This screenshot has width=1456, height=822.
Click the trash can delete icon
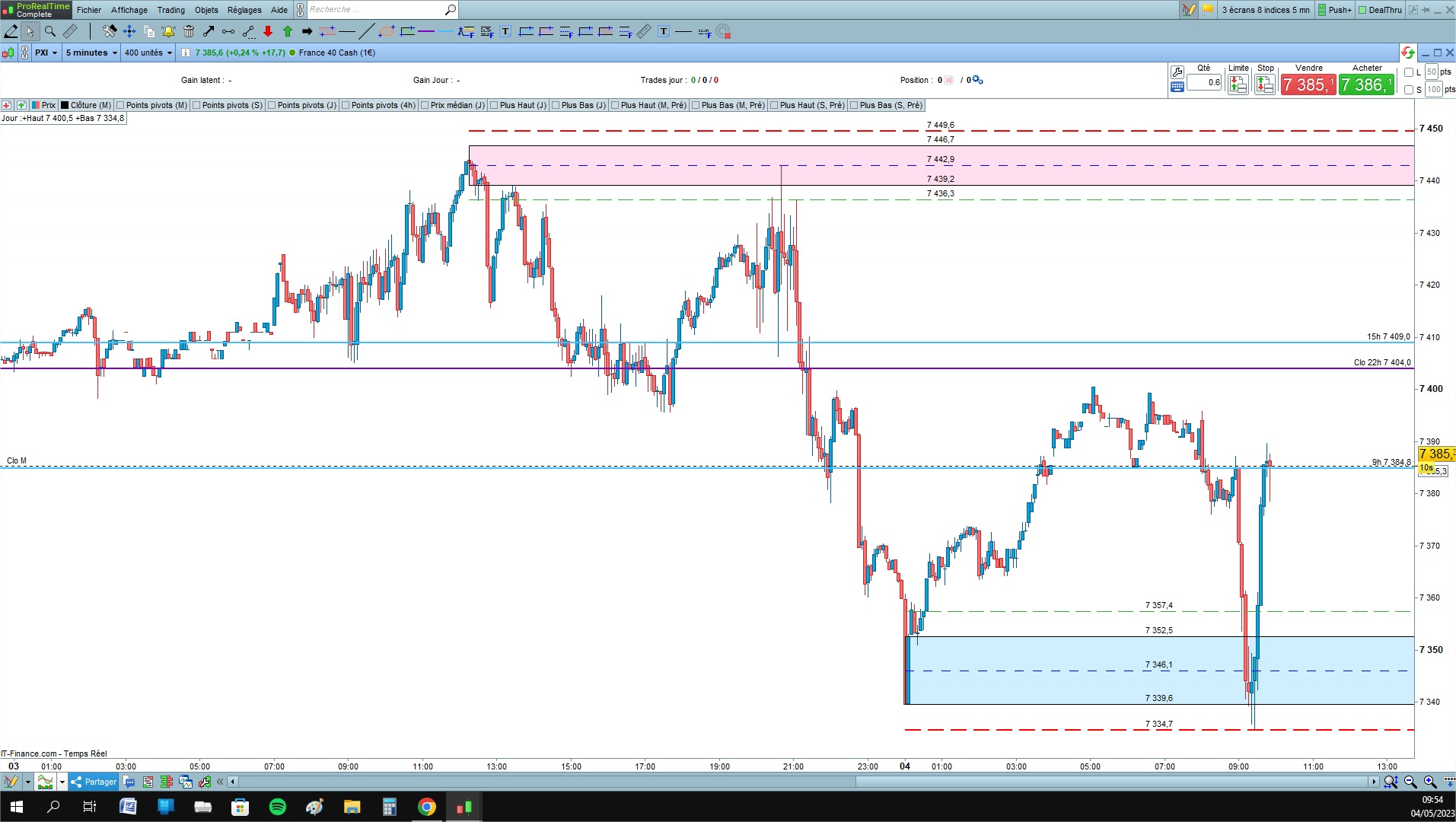(x=189, y=31)
